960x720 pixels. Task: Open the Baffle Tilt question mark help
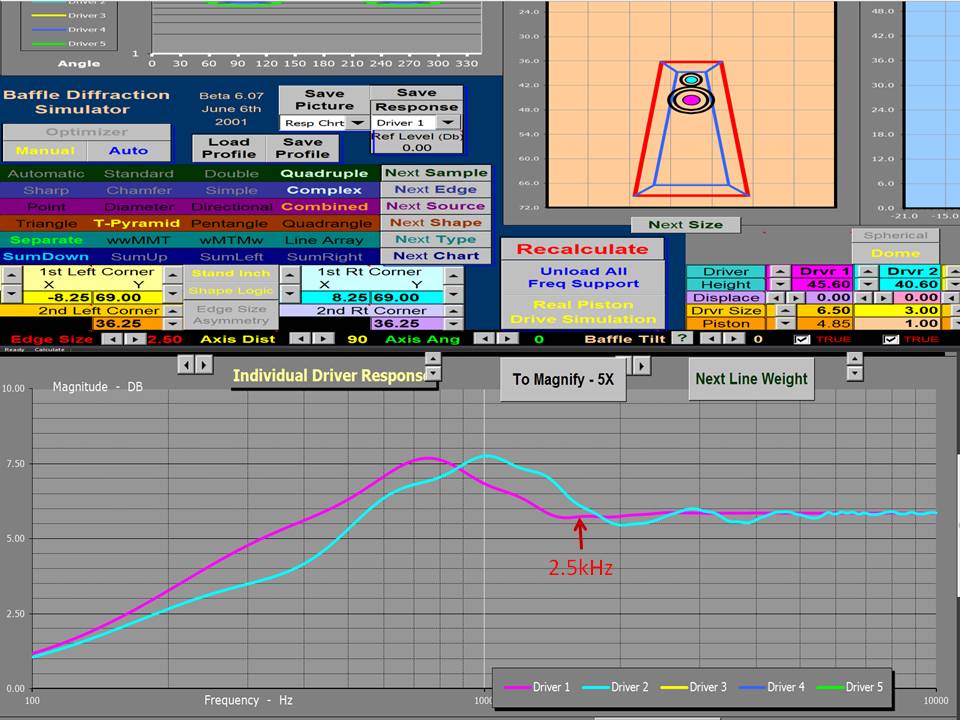coord(682,338)
